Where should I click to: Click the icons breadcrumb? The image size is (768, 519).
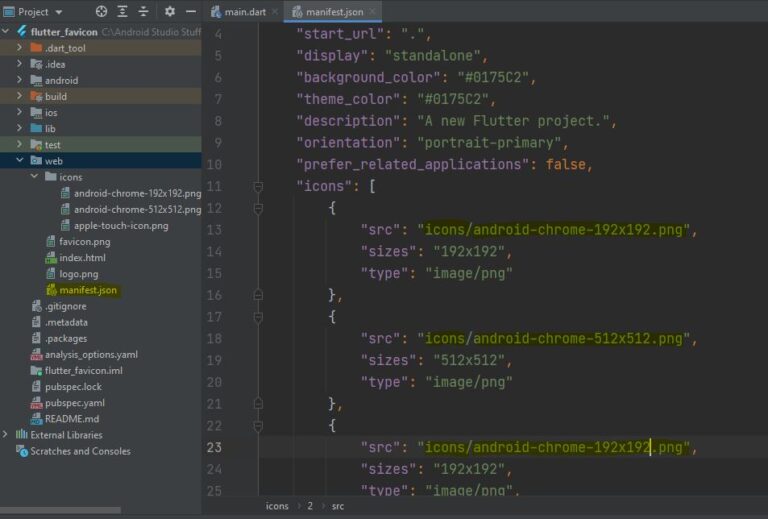coord(277,506)
